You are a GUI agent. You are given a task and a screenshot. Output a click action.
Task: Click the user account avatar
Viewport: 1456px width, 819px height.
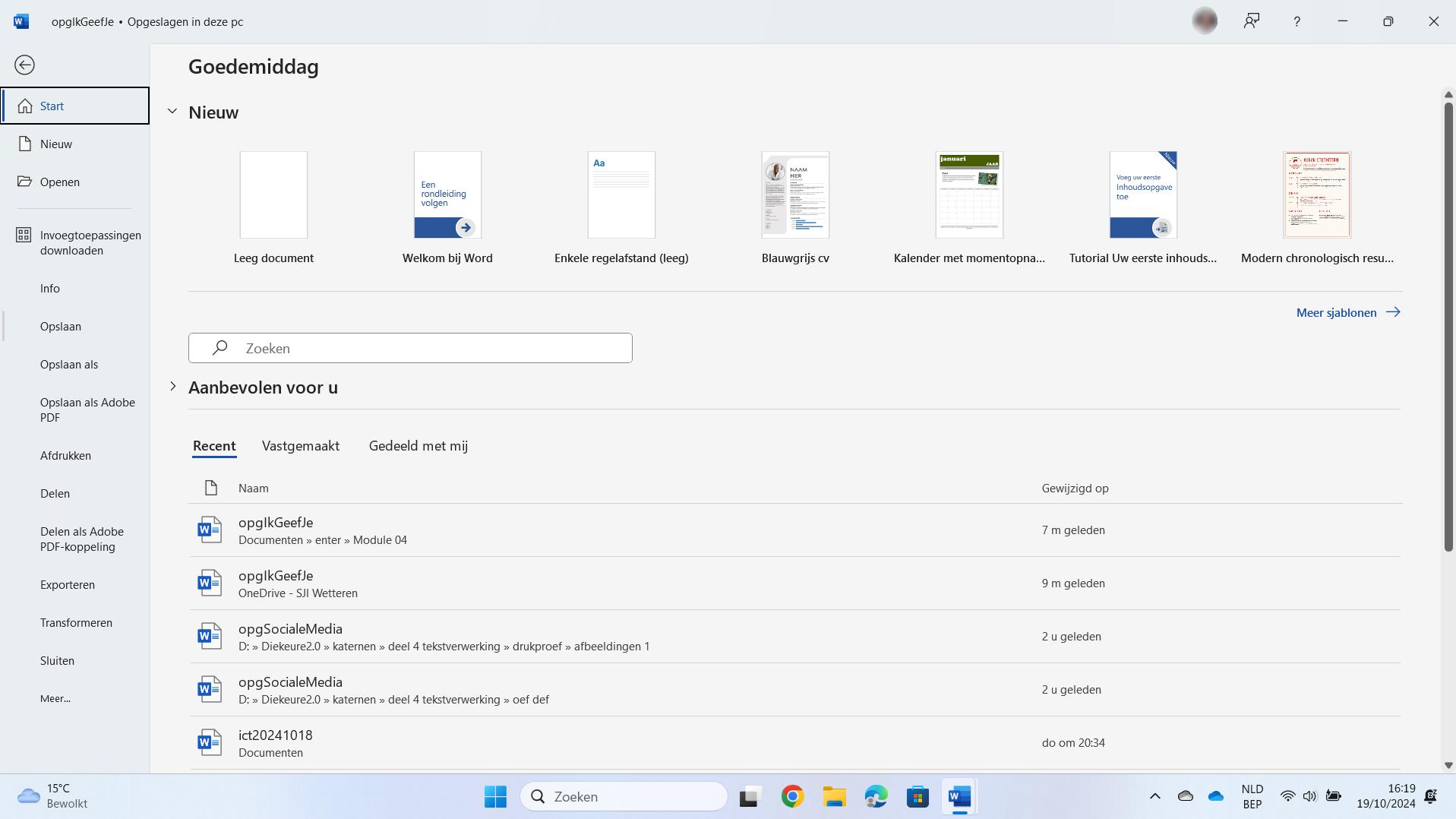[x=1205, y=21]
